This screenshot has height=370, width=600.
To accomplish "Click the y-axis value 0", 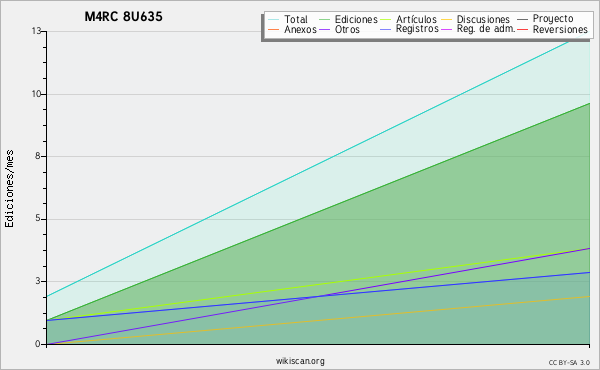I will click(x=38, y=344).
